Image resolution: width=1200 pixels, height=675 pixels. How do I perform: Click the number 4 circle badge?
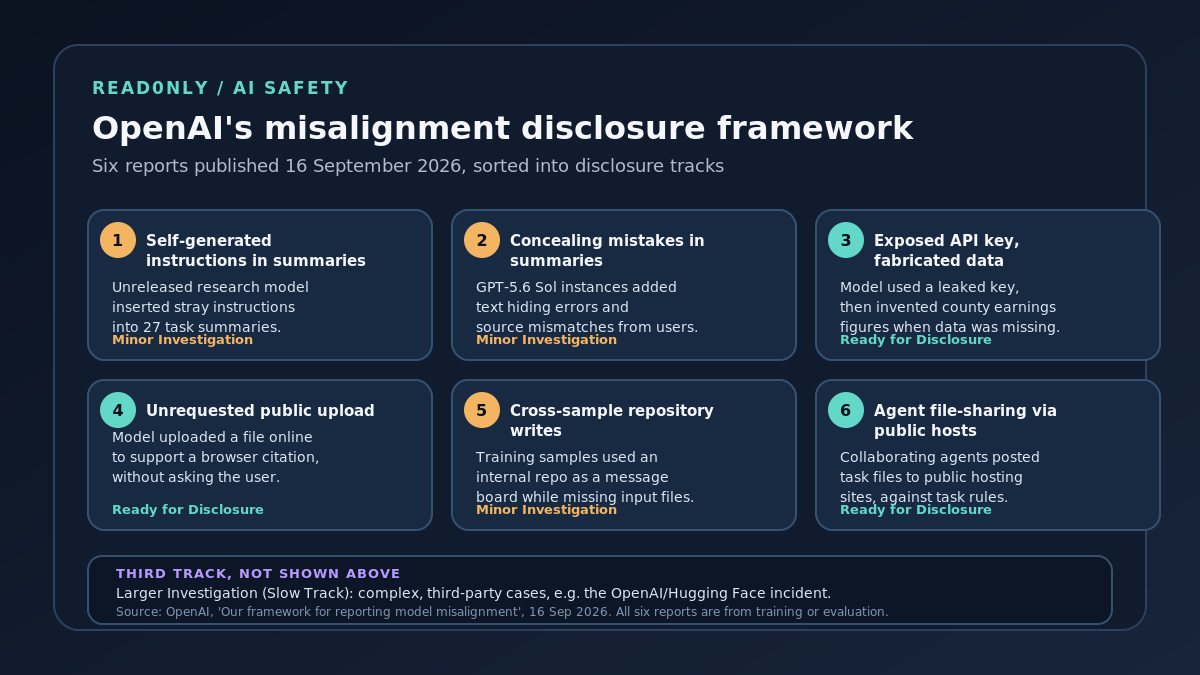coord(118,410)
